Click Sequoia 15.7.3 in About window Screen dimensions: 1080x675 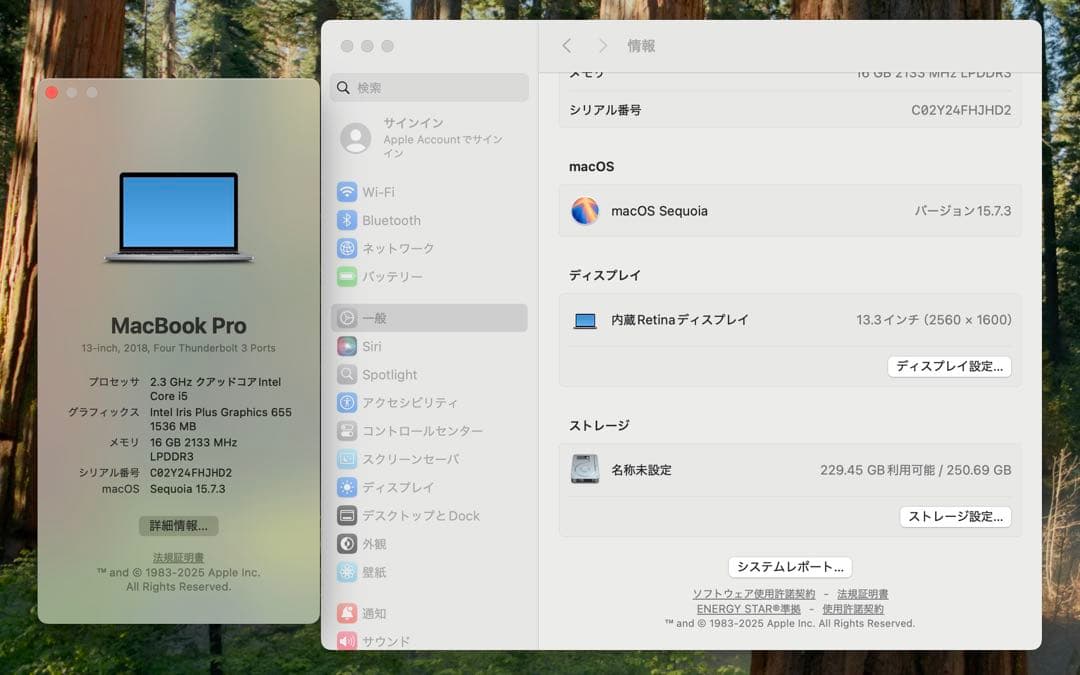pos(187,489)
